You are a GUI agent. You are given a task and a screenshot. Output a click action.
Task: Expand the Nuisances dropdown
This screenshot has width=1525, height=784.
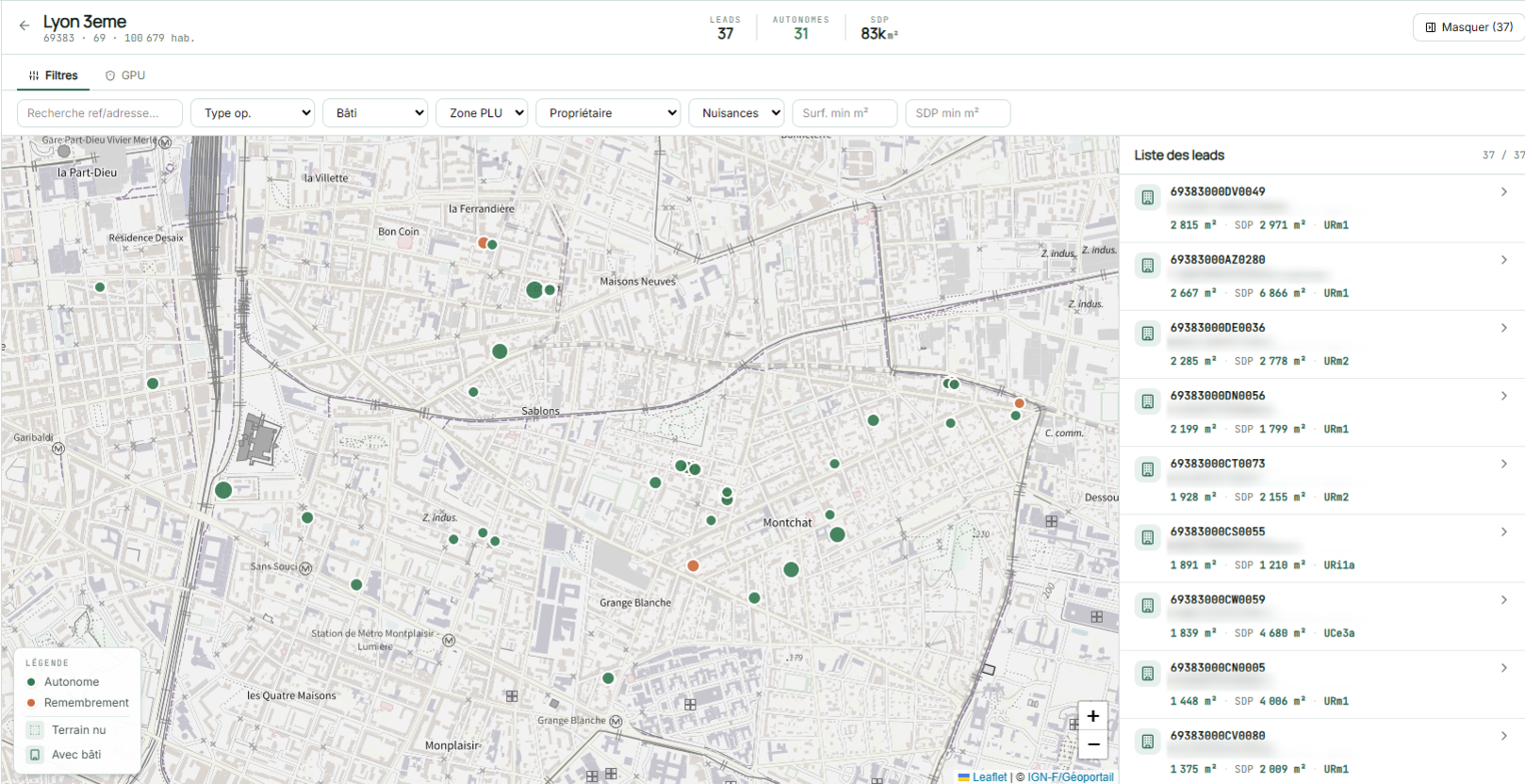(736, 113)
